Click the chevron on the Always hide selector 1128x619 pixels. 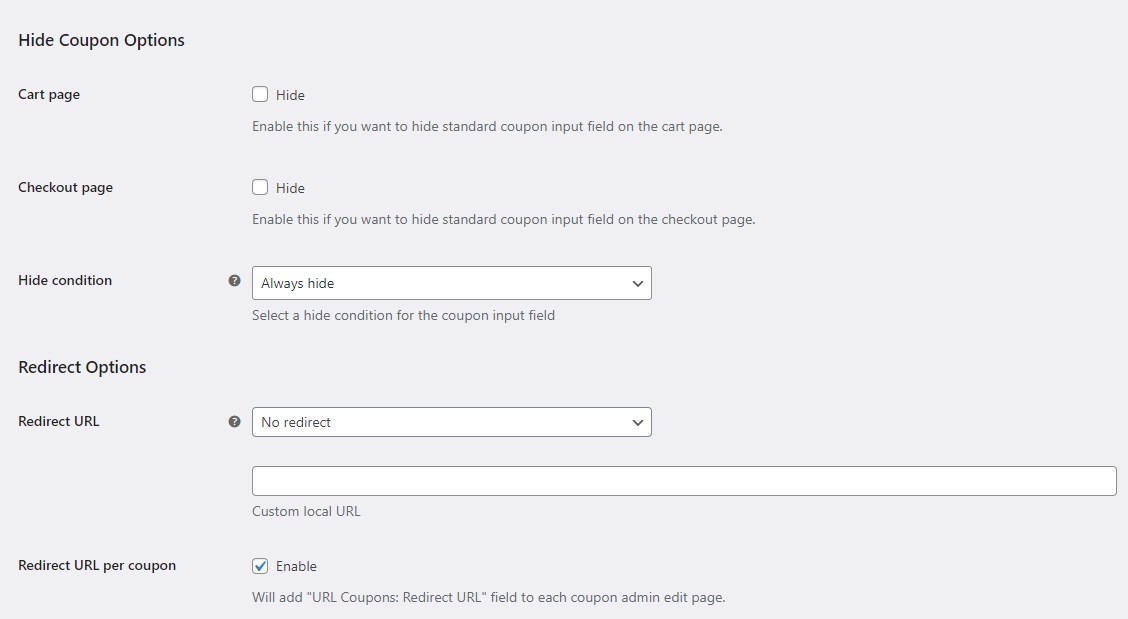click(637, 283)
